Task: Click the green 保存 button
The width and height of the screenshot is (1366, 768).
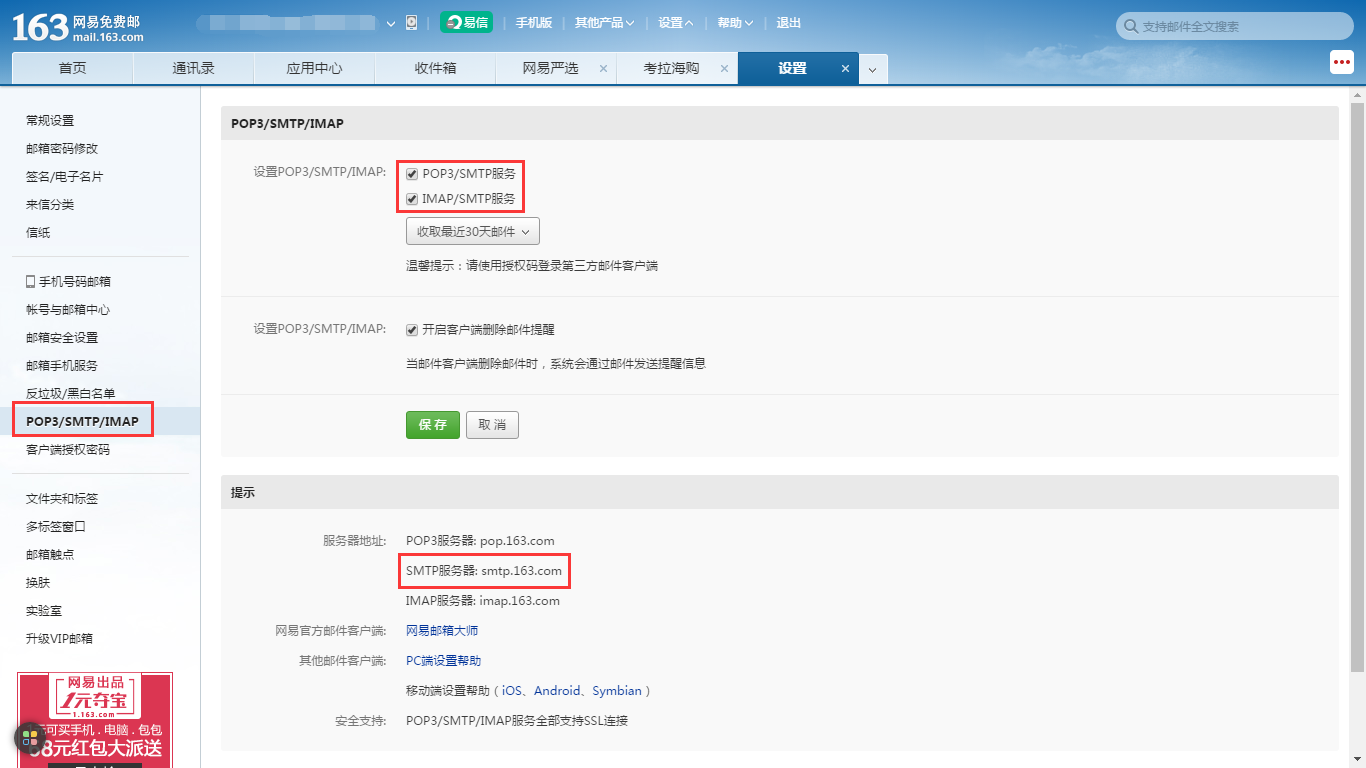Action: pos(433,425)
